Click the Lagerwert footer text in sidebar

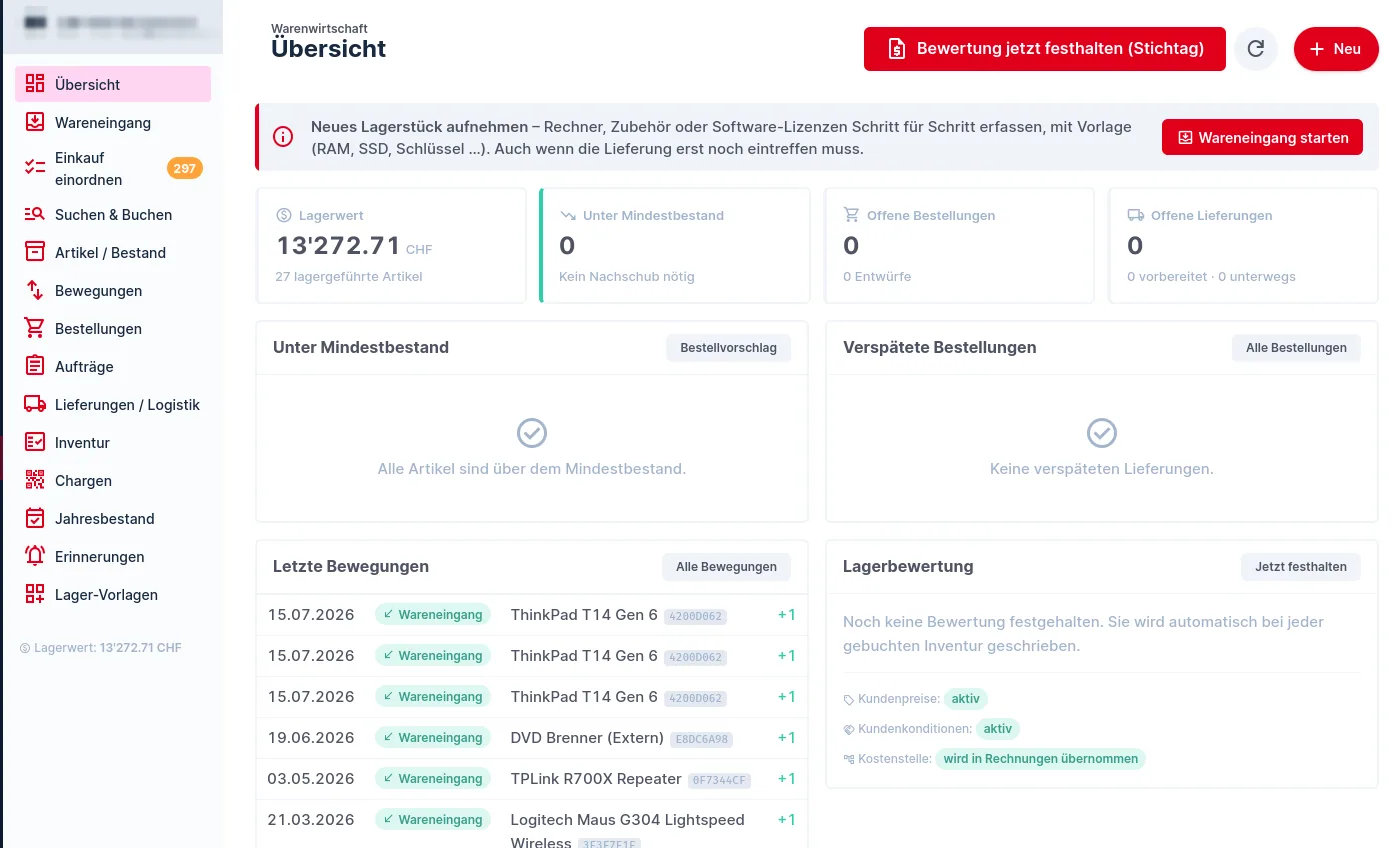click(x=101, y=648)
